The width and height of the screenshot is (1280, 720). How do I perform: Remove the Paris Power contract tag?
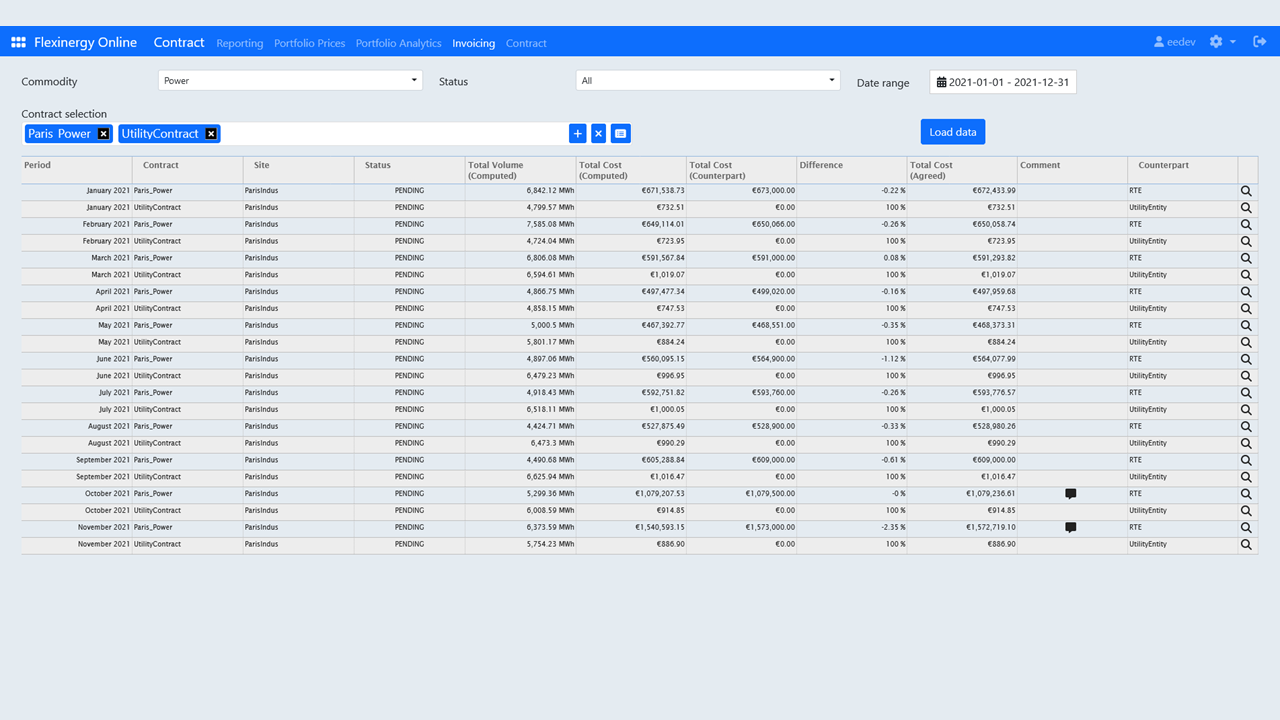[x=103, y=134]
